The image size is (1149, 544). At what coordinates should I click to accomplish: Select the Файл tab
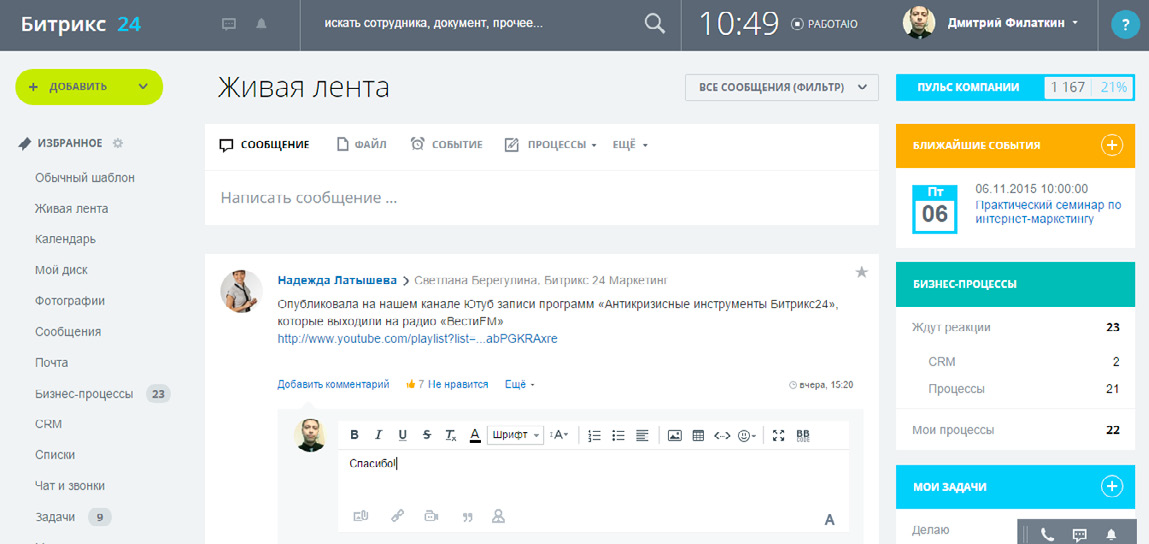click(x=361, y=144)
